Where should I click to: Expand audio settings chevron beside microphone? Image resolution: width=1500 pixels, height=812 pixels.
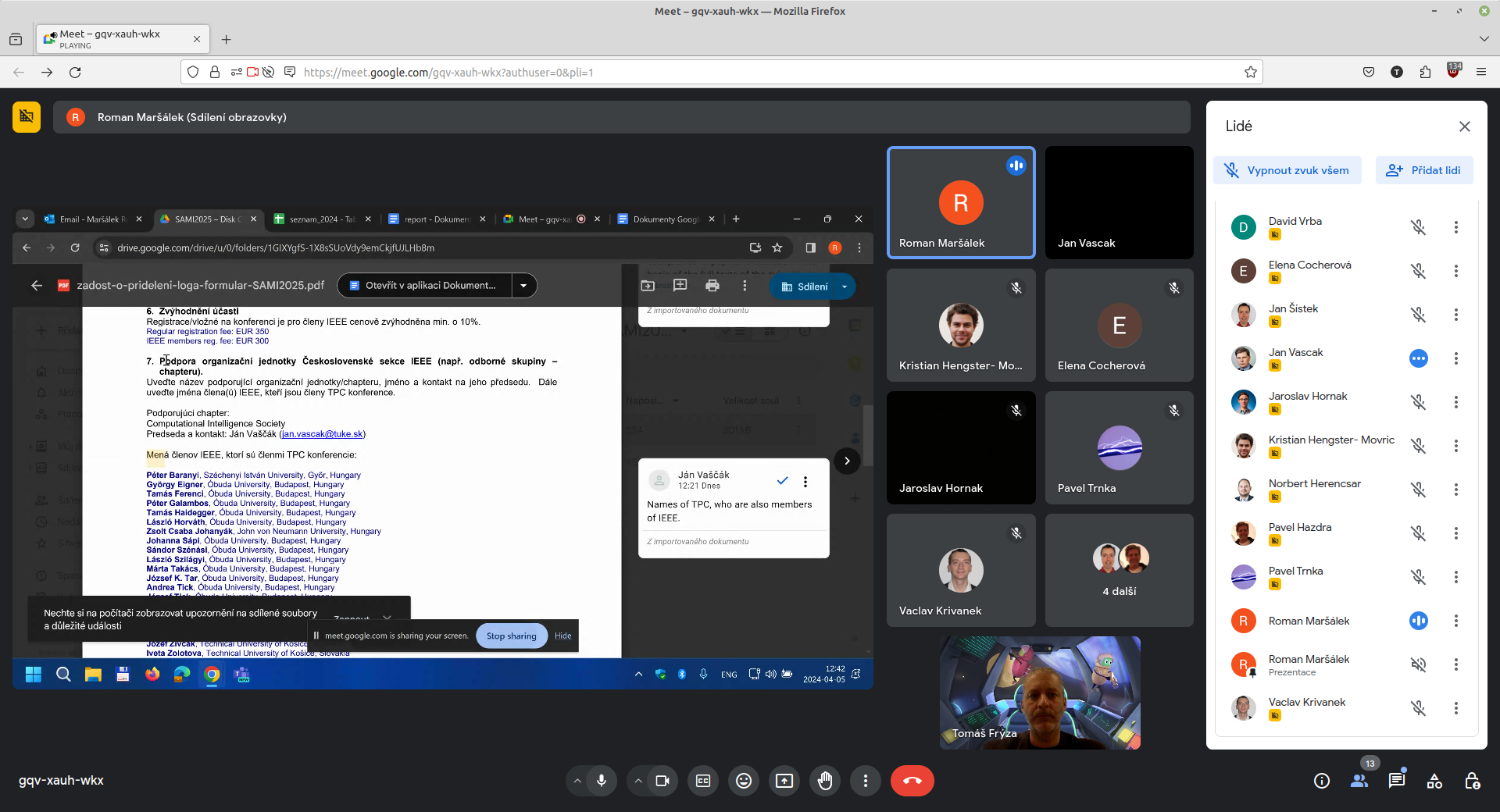point(577,781)
